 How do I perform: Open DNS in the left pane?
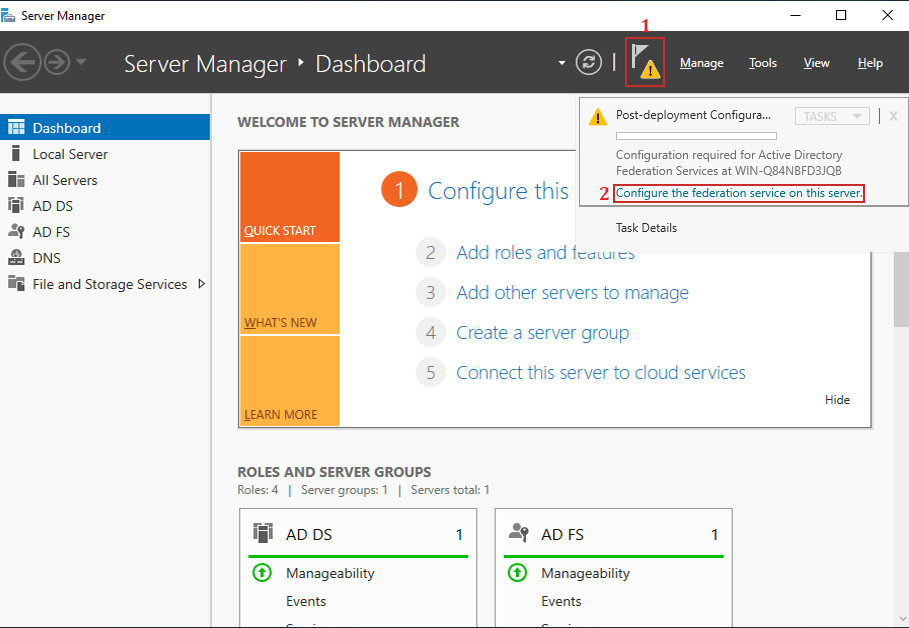tap(105, 258)
